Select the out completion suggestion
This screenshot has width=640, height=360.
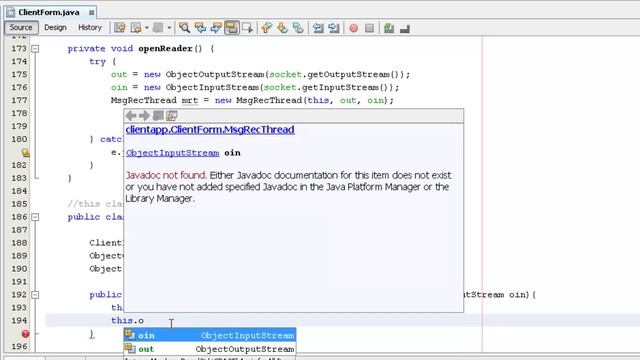pyautogui.click(x=210, y=349)
